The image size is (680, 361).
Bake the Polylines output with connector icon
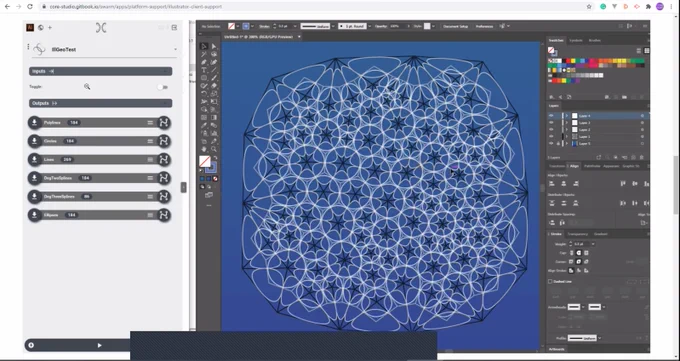[x=163, y=123]
